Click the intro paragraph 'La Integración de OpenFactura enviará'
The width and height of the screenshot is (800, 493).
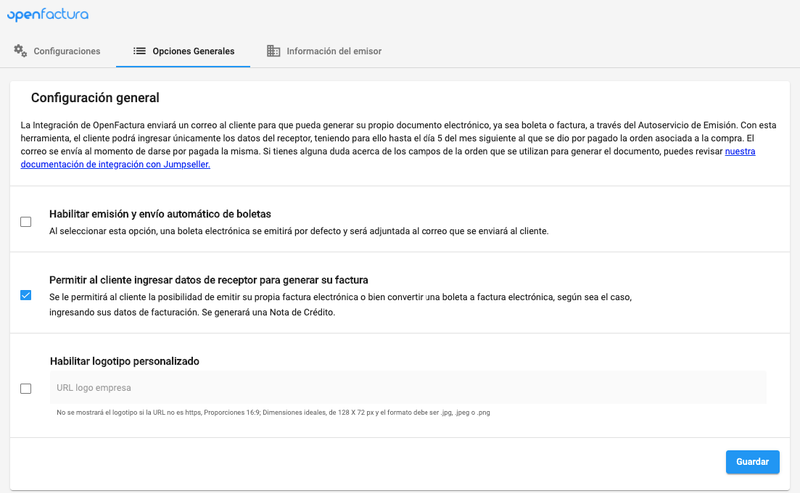click(x=398, y=144)
